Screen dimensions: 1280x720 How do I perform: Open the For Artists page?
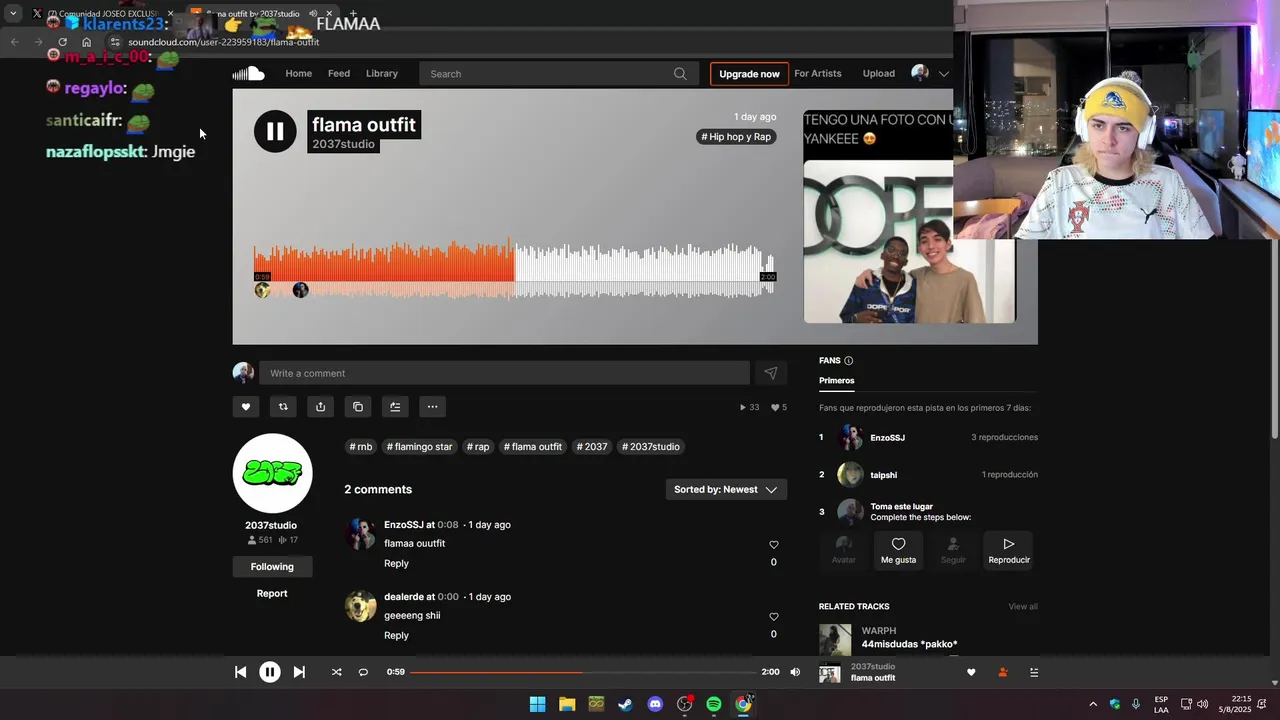818,73
